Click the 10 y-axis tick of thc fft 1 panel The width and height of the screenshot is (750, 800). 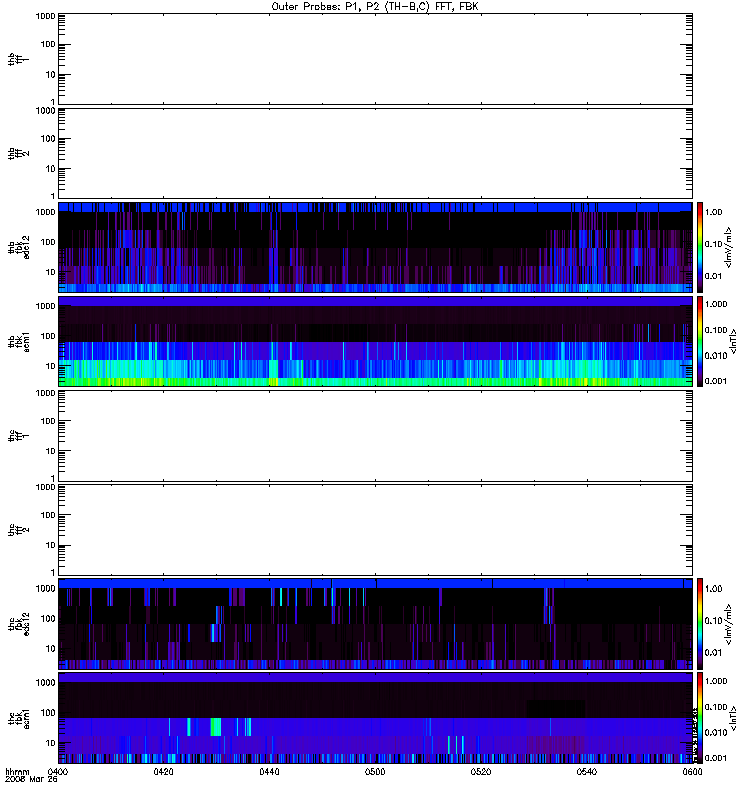point(51,451)
